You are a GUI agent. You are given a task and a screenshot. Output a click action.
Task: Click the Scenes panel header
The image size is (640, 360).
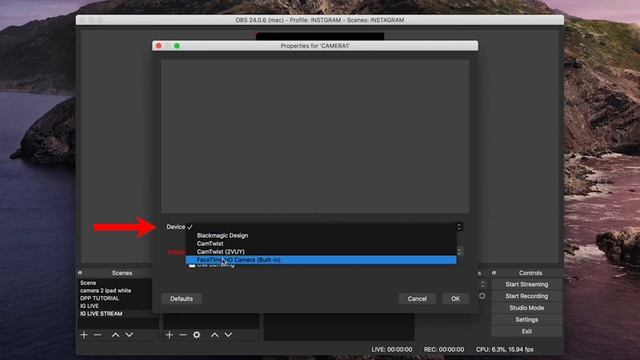click(x=122, y=273)
